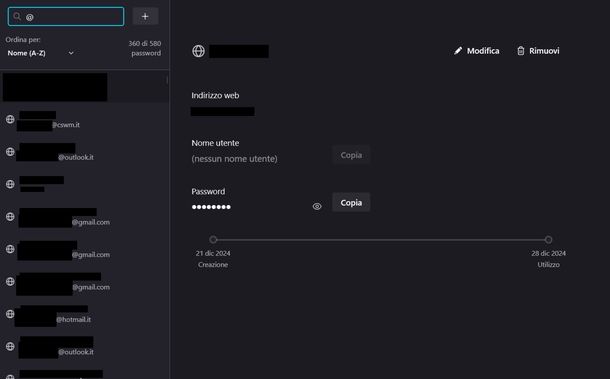The width and height of the screenshot is (610, 379).
Task: Click the masked password dots field
Action: point(211,207)
